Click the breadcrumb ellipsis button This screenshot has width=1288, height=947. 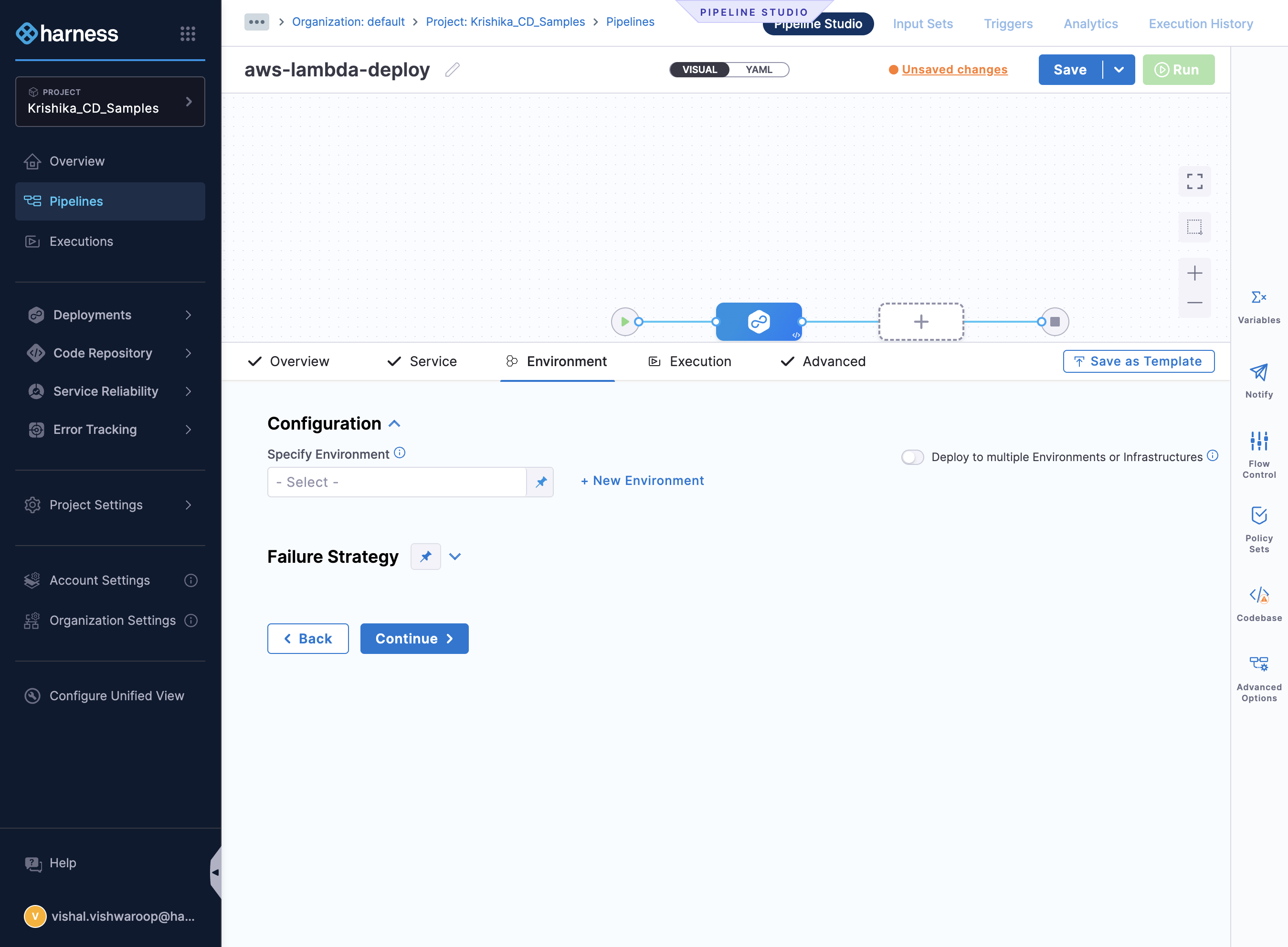click(256, 22)
